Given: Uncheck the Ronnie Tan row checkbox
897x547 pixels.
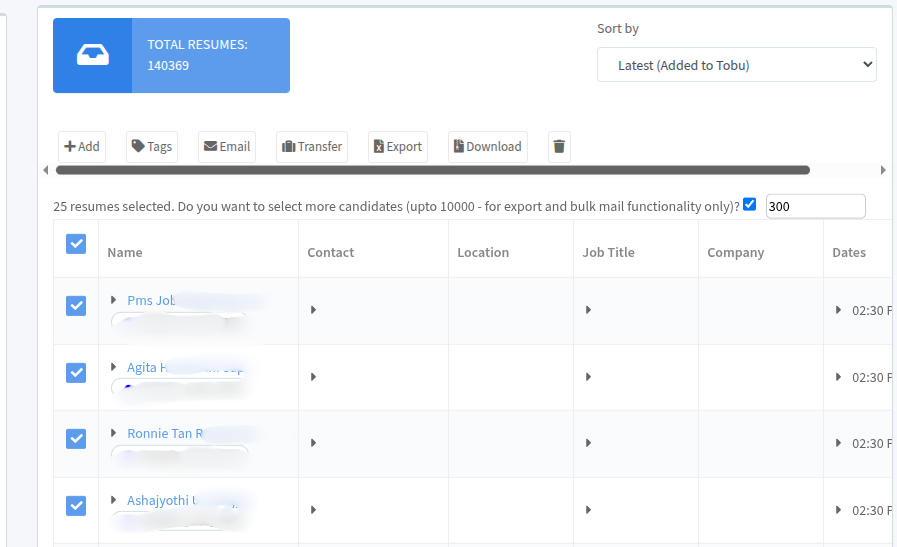Looking at the screenshot, I should pyautogui.click(x=76, y=439).
